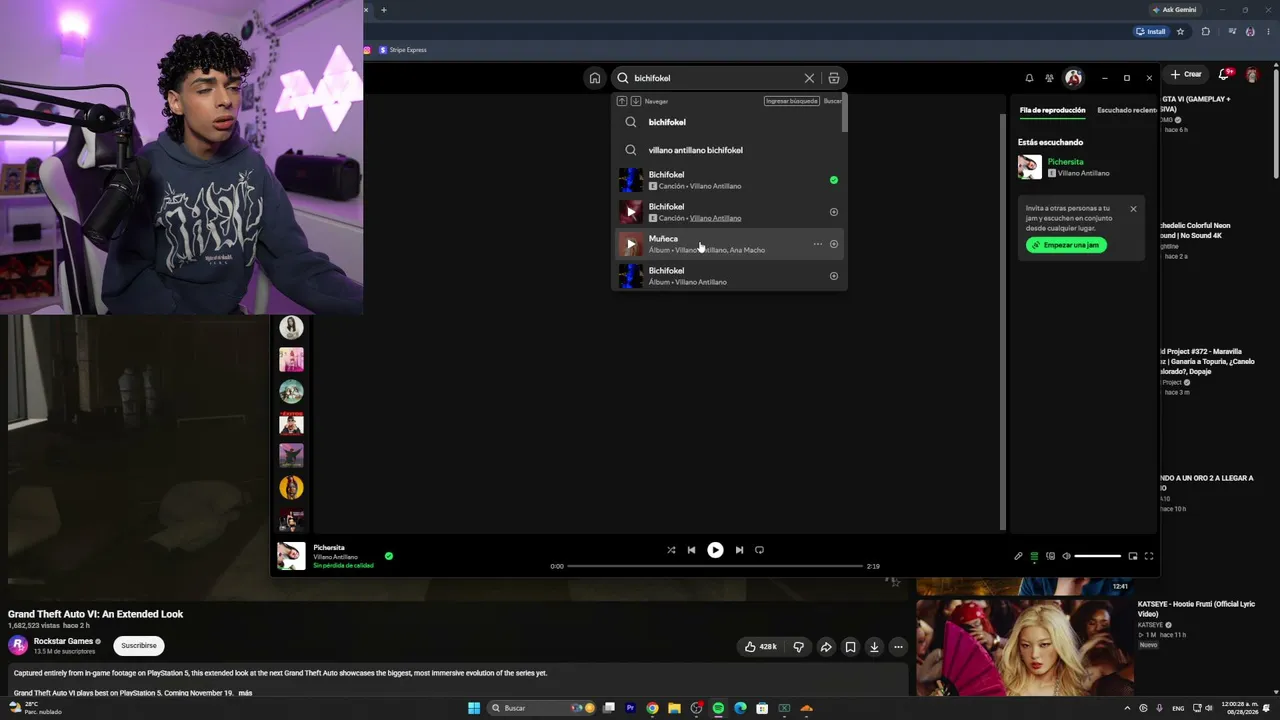1280x720 pixels.
Task: Click Ask Gemini in Chrome
Action: point(1174,10)
